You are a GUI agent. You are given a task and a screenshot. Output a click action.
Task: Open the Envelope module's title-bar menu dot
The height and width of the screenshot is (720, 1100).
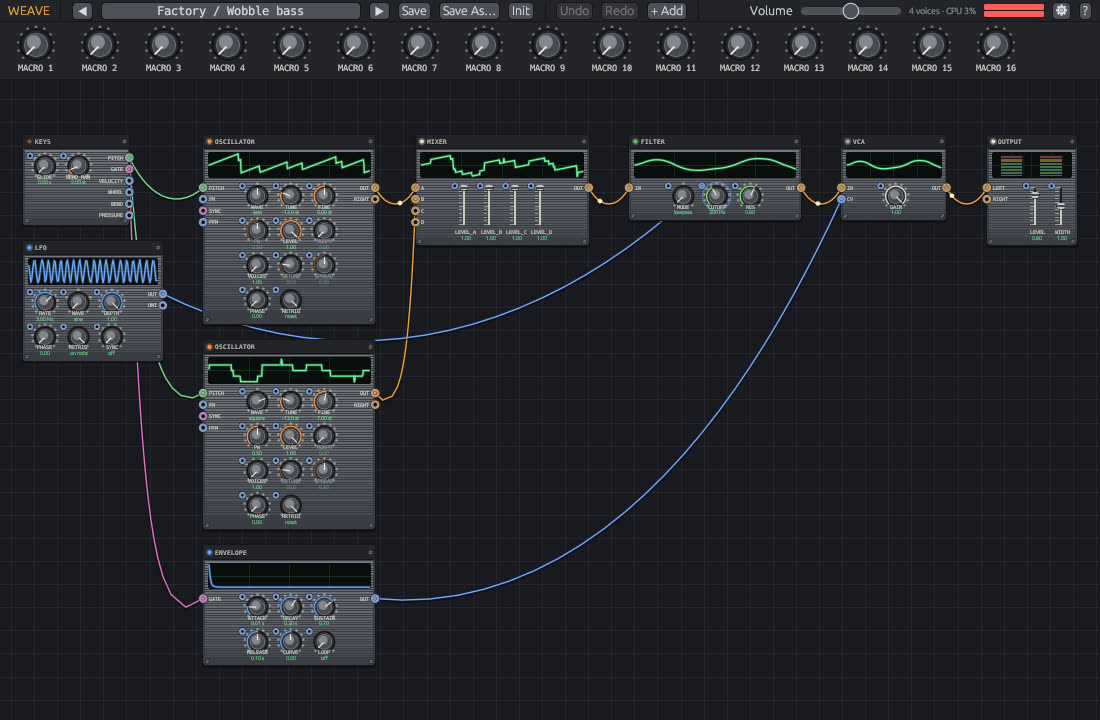point(370,552)
